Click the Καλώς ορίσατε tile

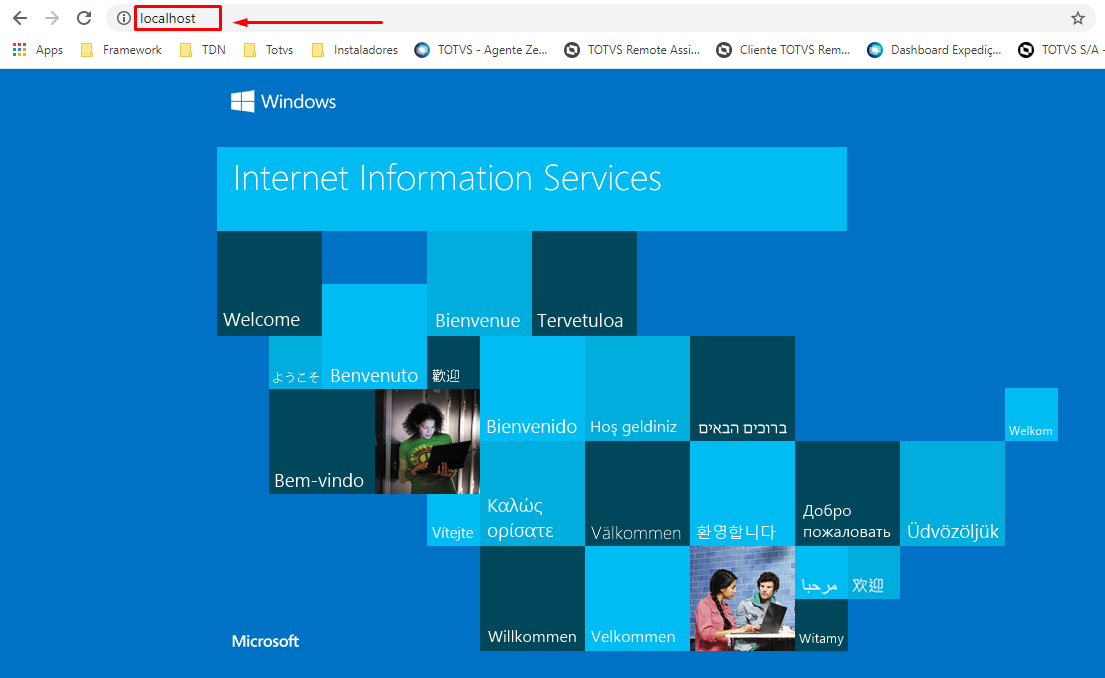coord(532,493)
